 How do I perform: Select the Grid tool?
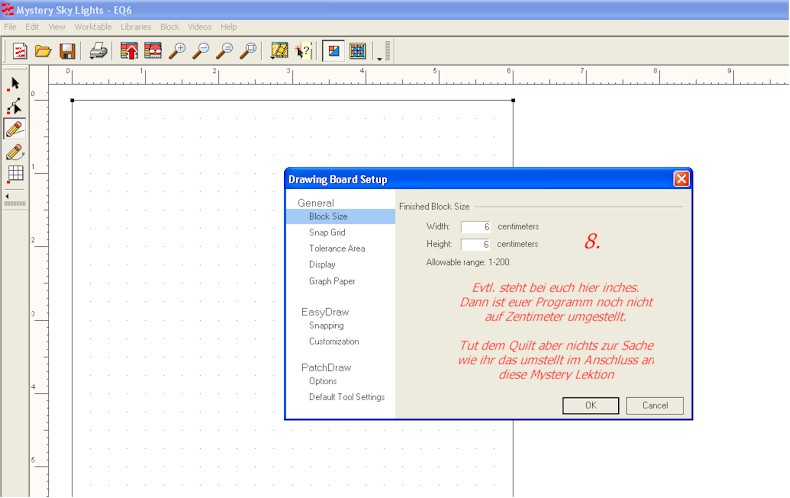point(15,174)
